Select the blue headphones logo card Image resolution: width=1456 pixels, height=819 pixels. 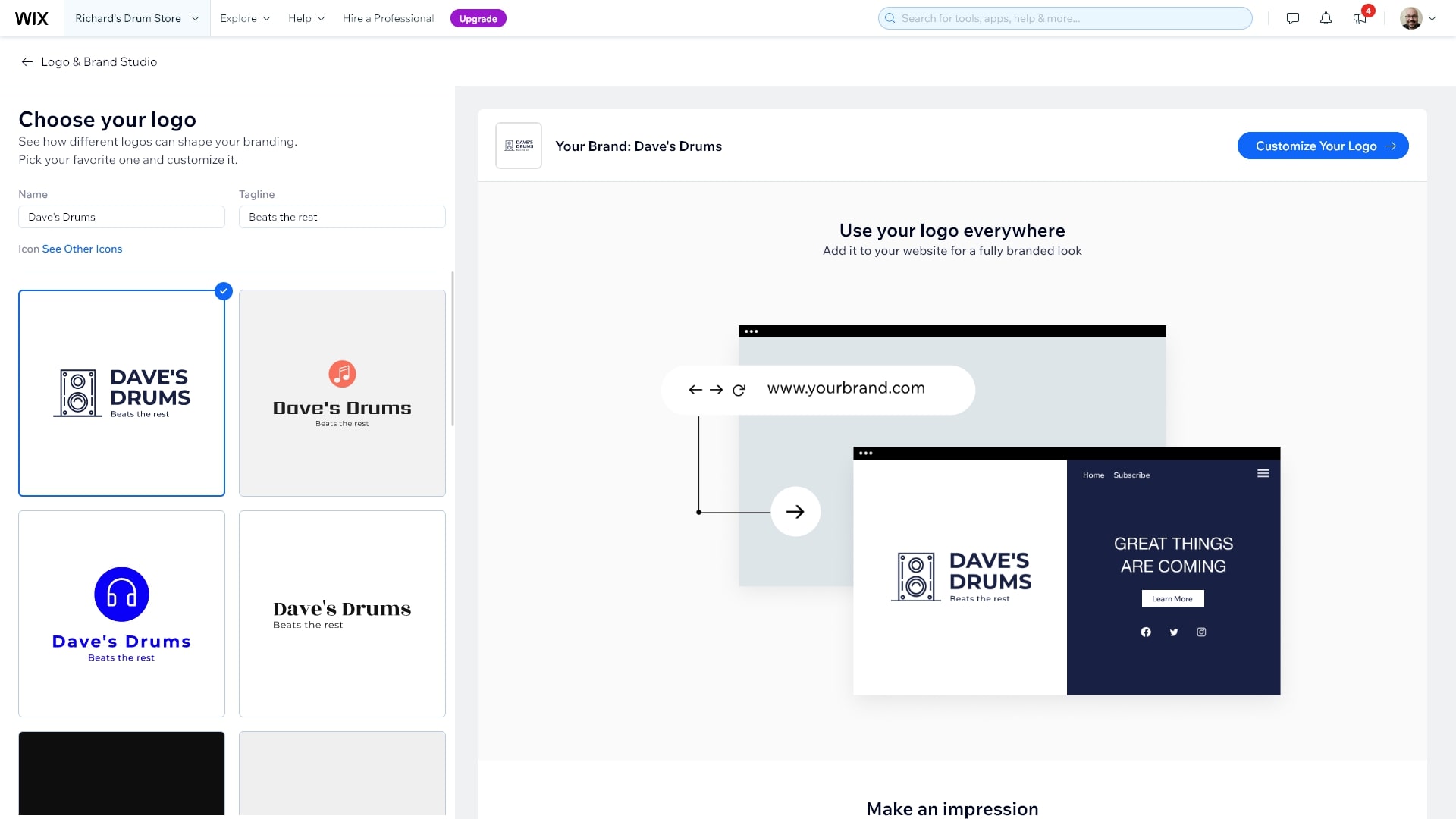(121, 613)
